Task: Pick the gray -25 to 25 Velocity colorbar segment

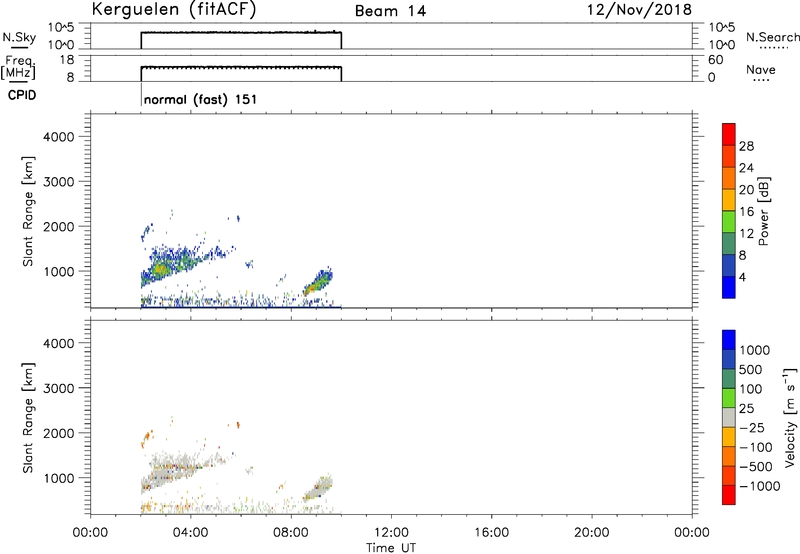Action: [x=729, y=418]
